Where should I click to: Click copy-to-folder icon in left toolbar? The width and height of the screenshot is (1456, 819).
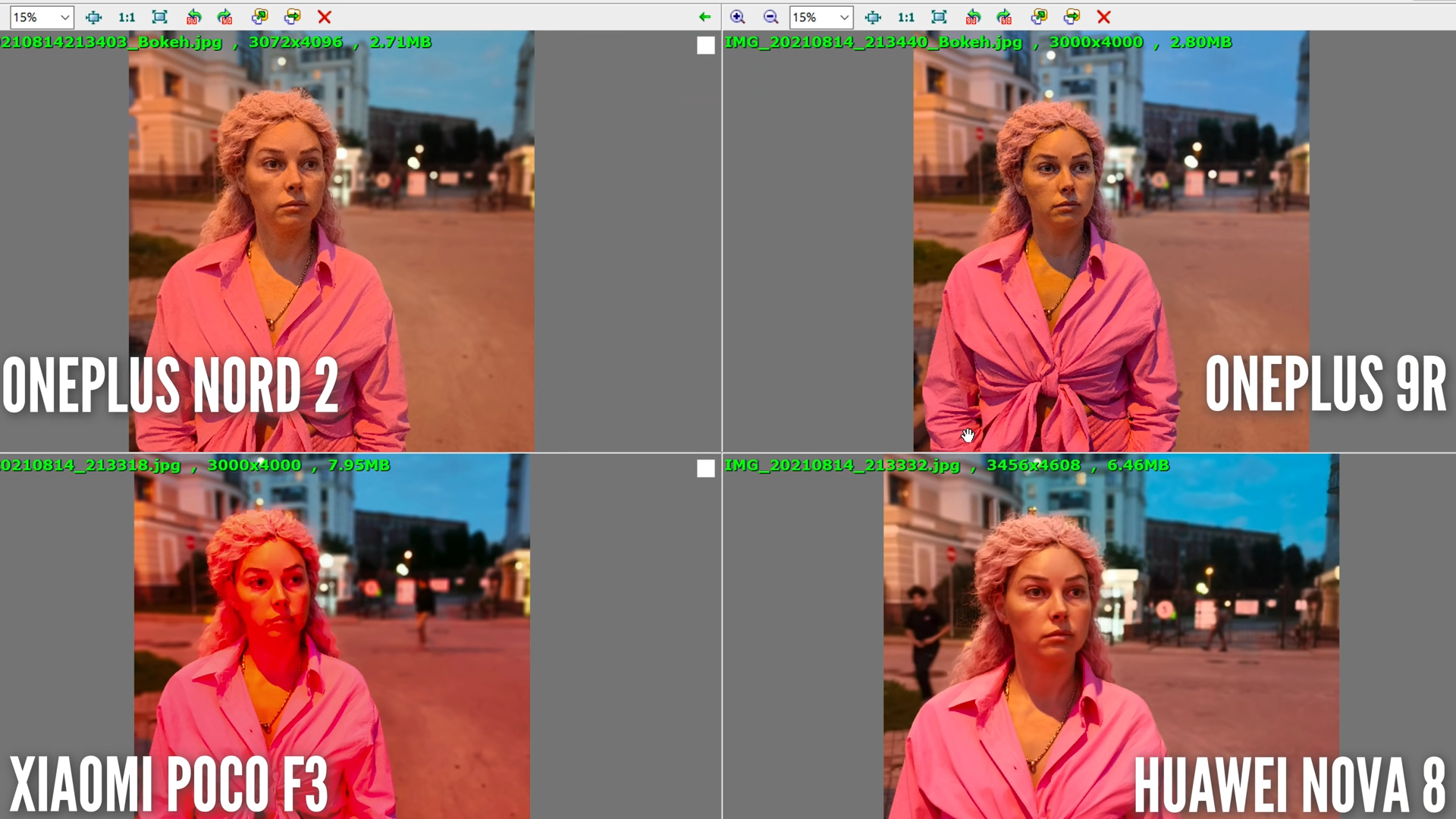click(x=259, y=17)
